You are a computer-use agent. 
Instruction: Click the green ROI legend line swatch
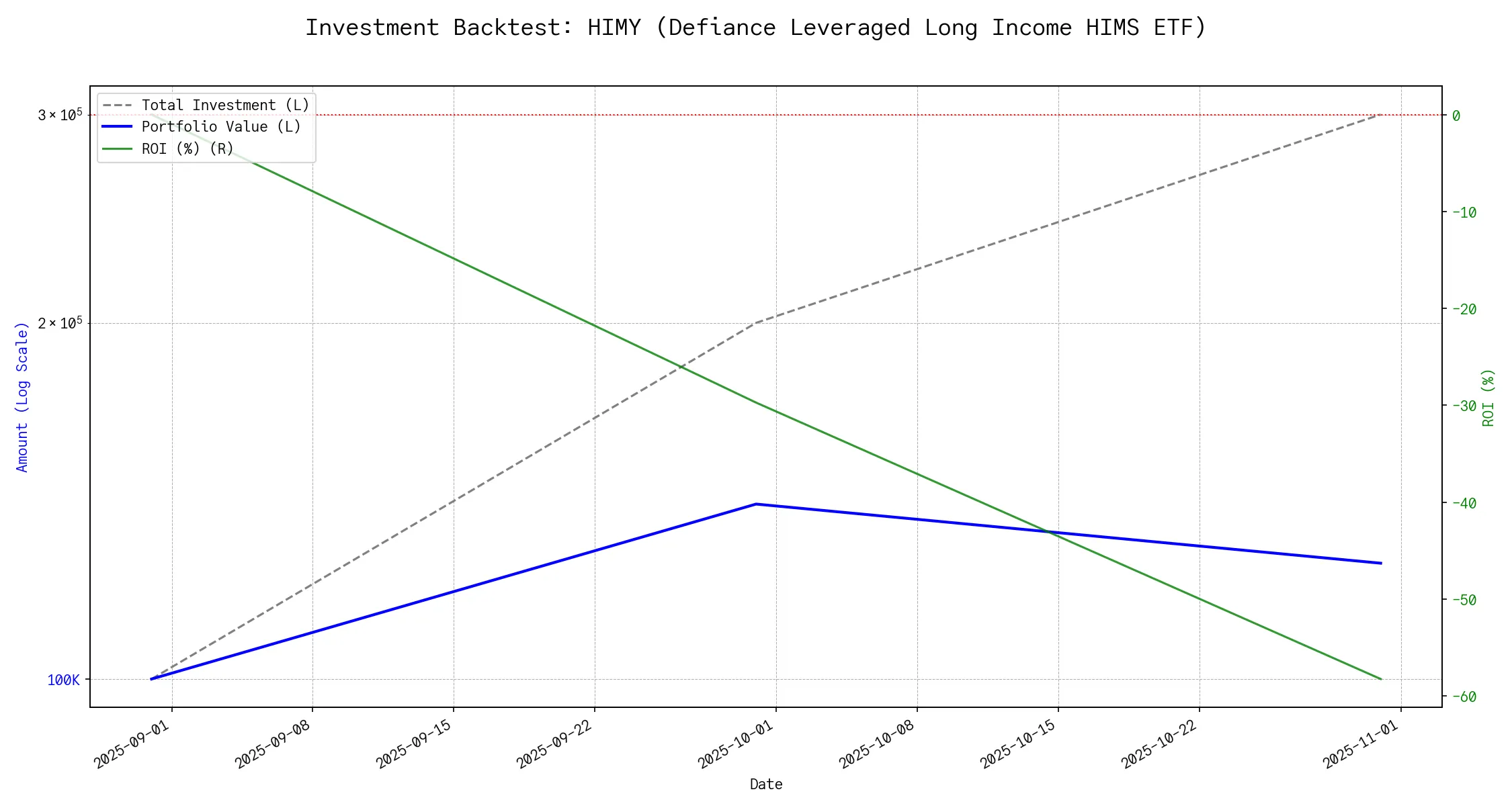117,148
